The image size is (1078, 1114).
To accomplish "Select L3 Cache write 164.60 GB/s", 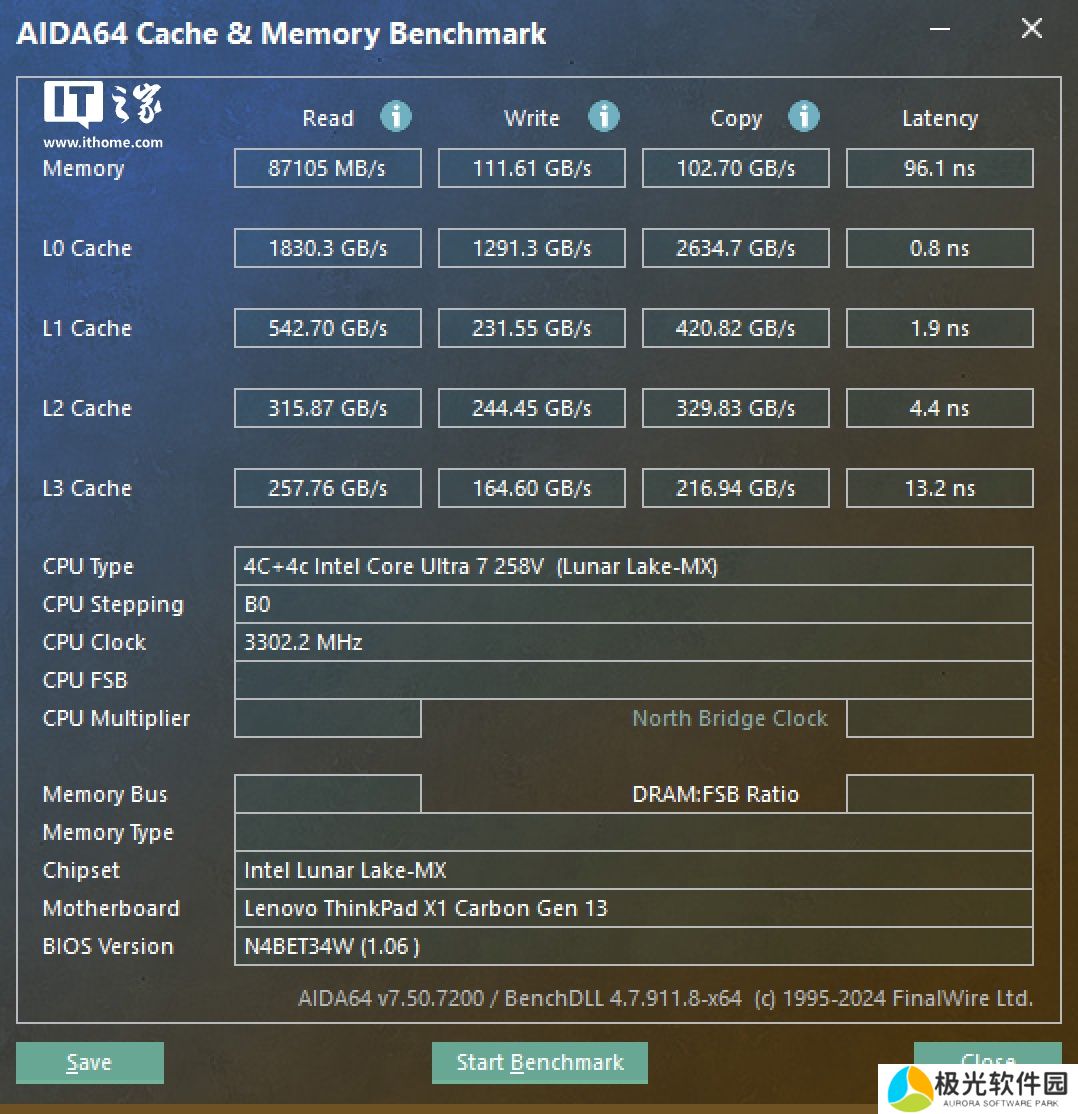I will point(532,488).
